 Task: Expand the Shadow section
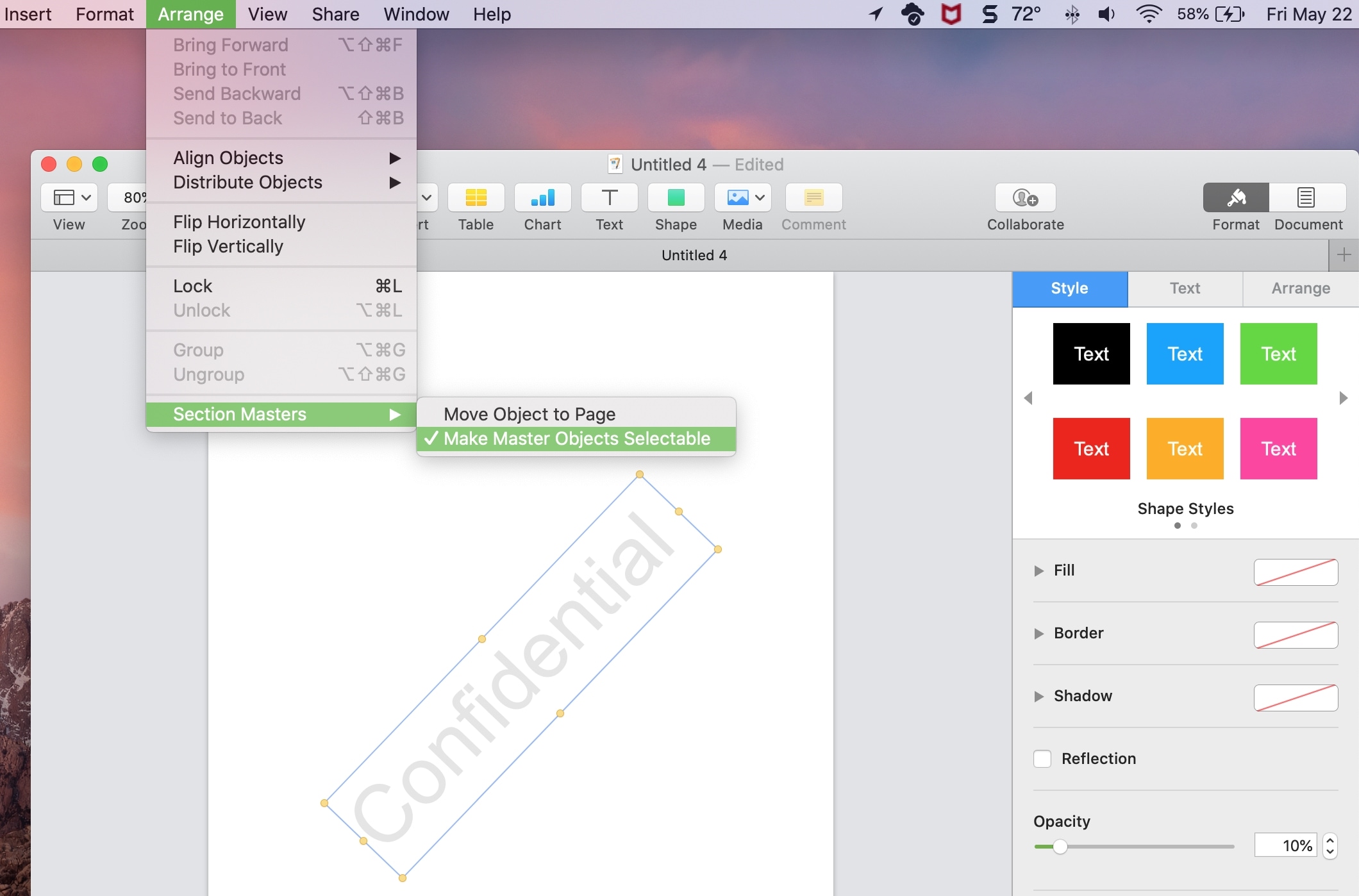click(1038, 696)
